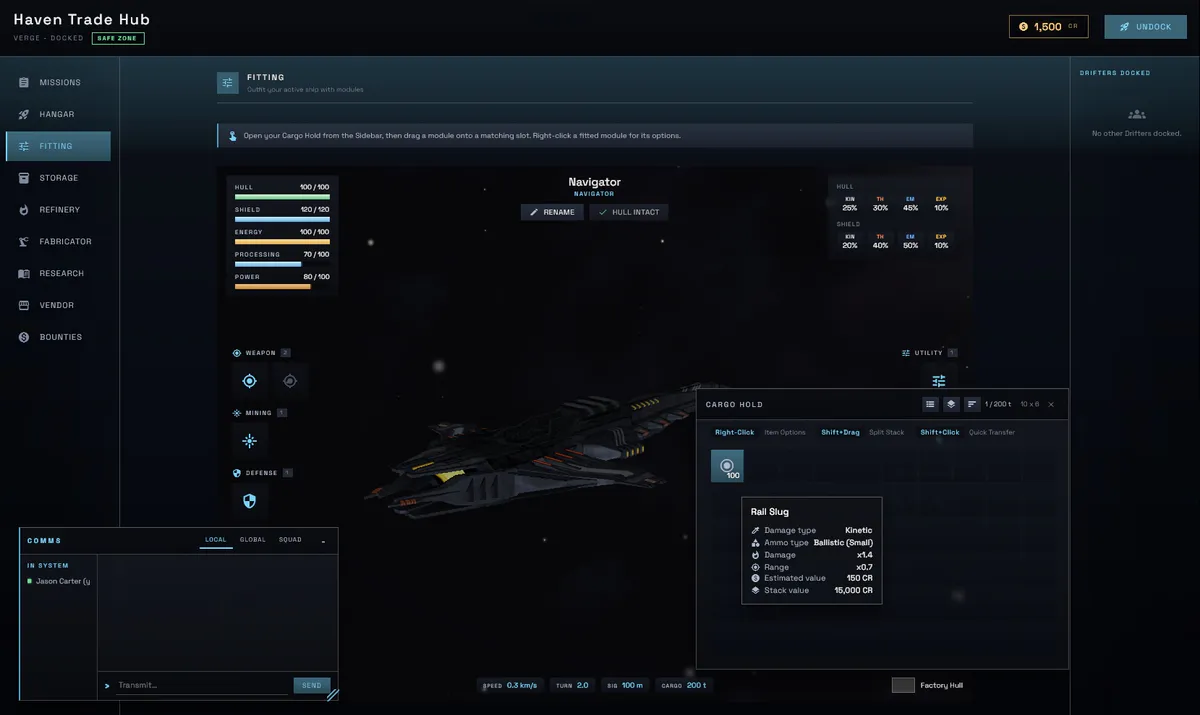Click the Shield TH 40% resistance value
This screenshot has height=715, width=1200.
(880, 246)
